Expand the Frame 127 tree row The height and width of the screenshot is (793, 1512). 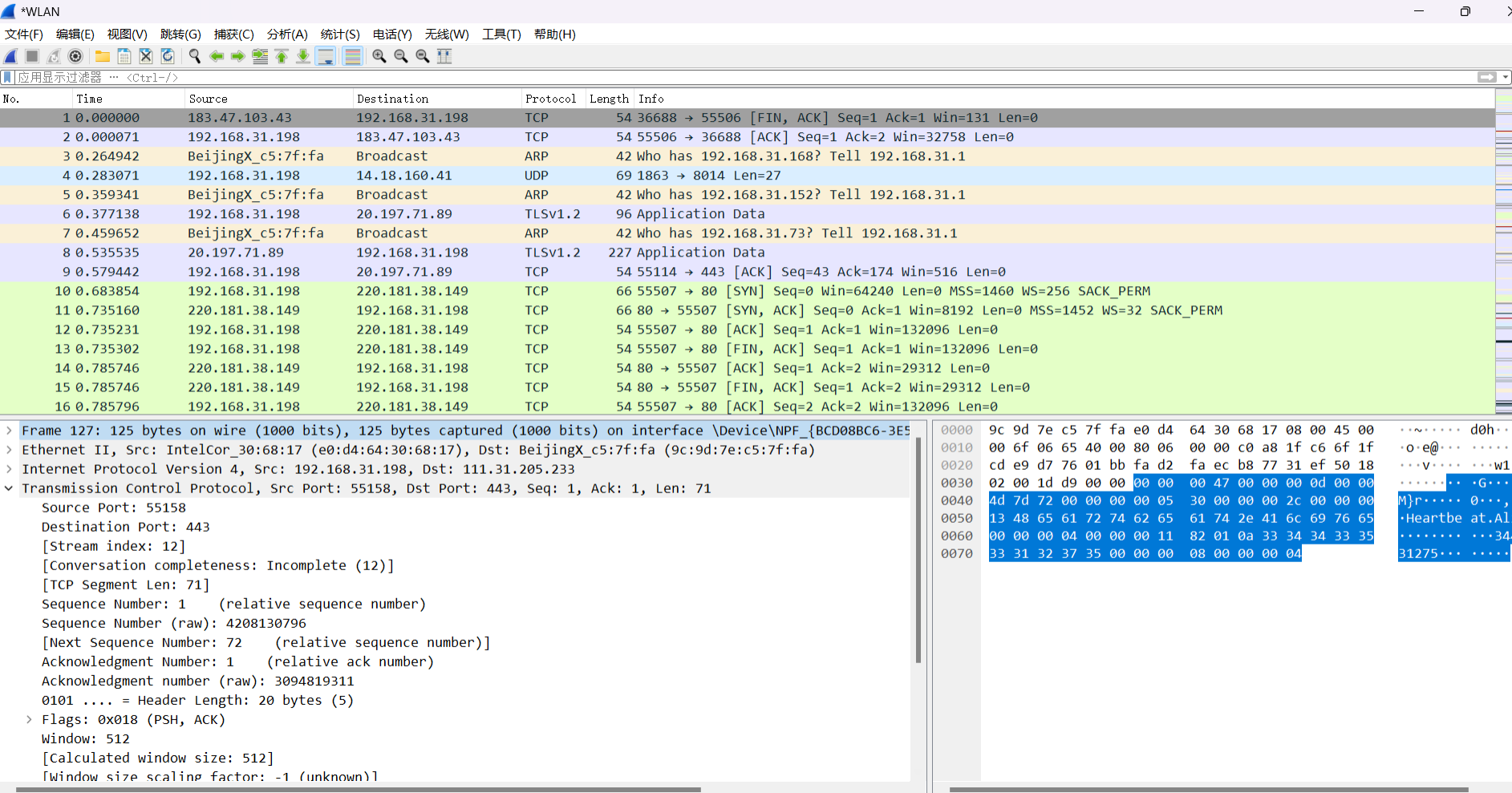[9, 431]
